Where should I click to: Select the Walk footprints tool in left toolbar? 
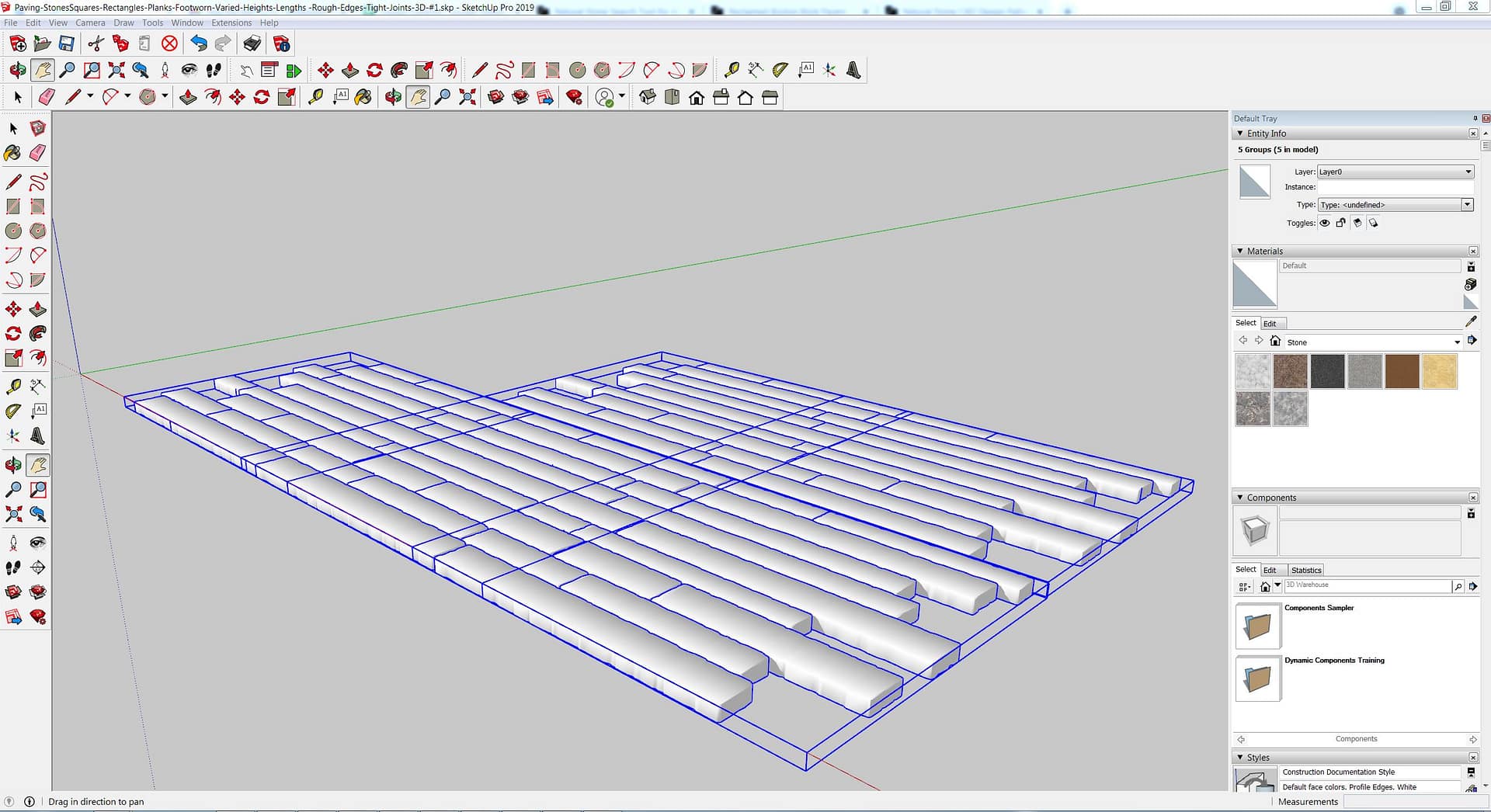point(13,567)
